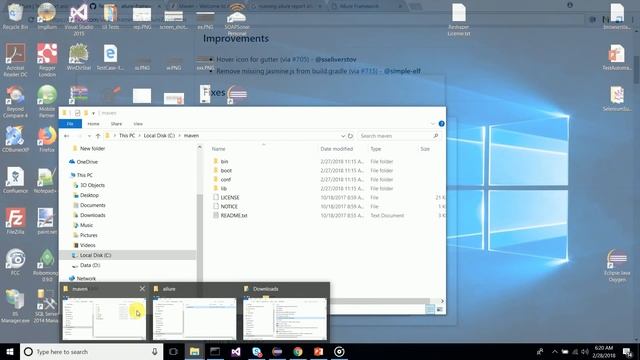Image resolution: width=640 pixels, height=360 pixels.
Task: Open the Visual Studio 2015 desktop shortcut
Action: pyautogui.click(x=78, y=19)
